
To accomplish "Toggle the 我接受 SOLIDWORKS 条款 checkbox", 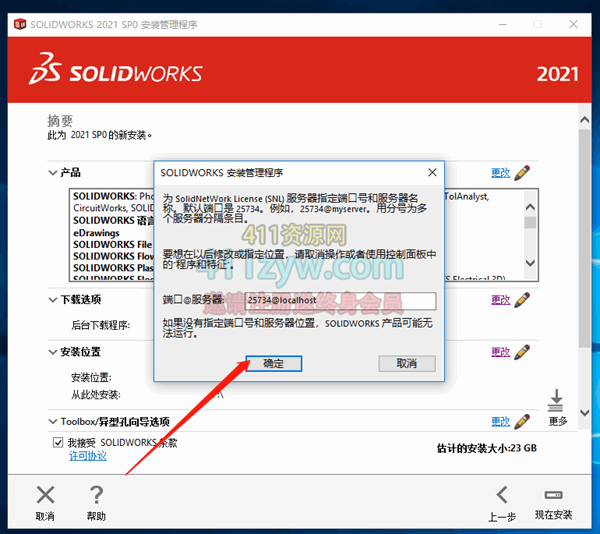I will [x=58, y=442].
